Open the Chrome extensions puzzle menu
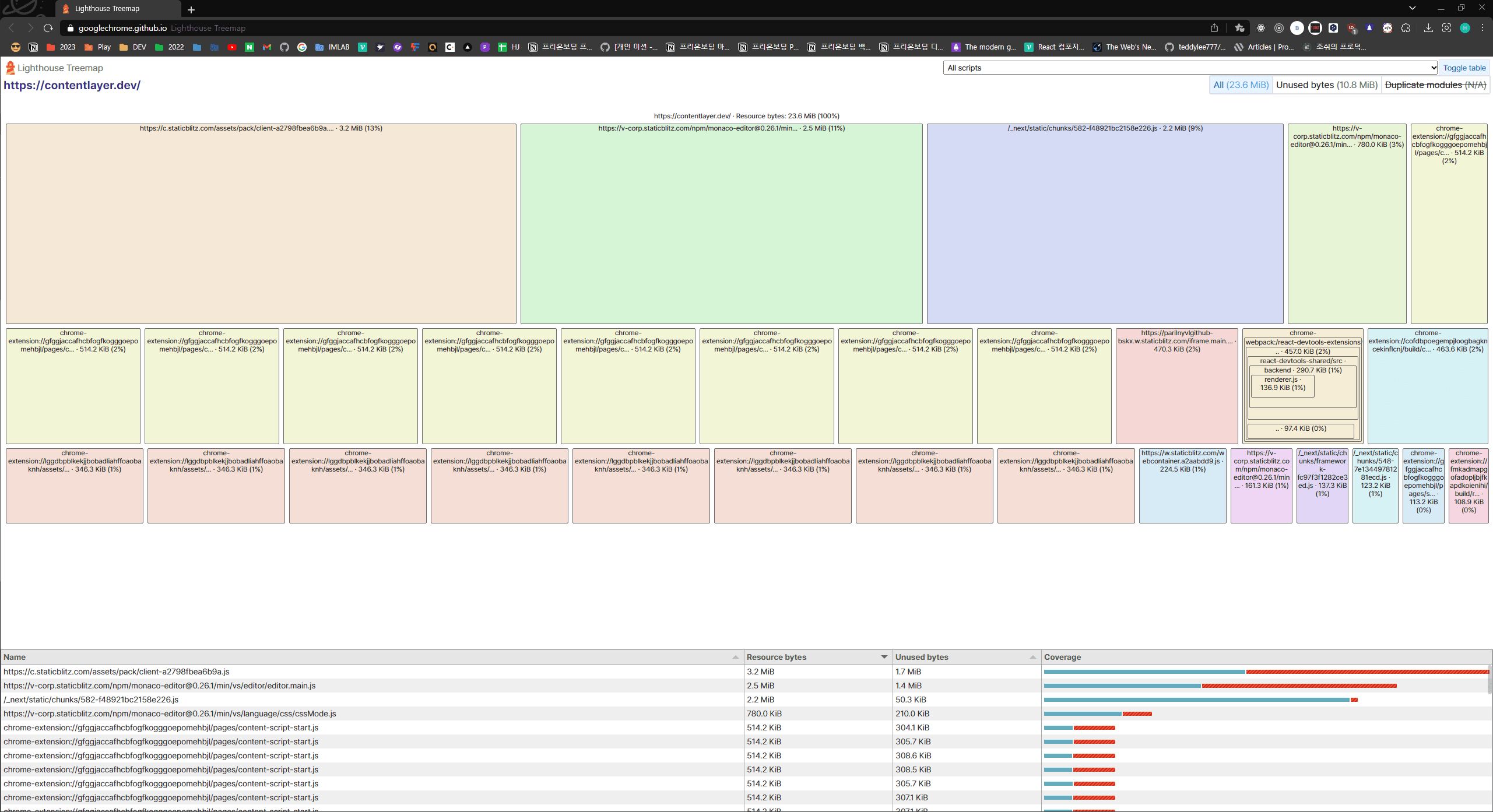Image resolution: width=1493 pixels, height=812 pixels. pos(1406,28)
